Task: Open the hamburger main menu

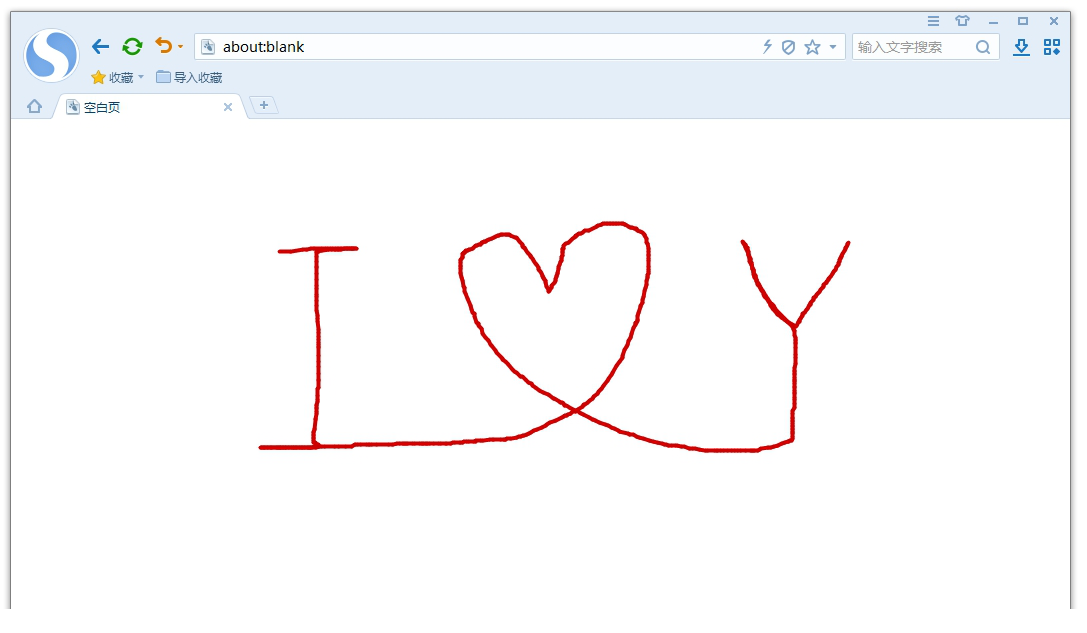Action: (933, 21)
